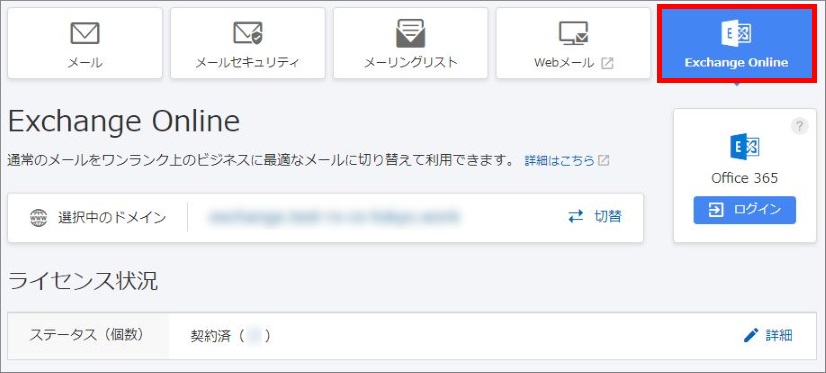Click the ライセンス状況 heading
Image resolution: width=826 pixels, height=373 pixels.
point(83,281)
